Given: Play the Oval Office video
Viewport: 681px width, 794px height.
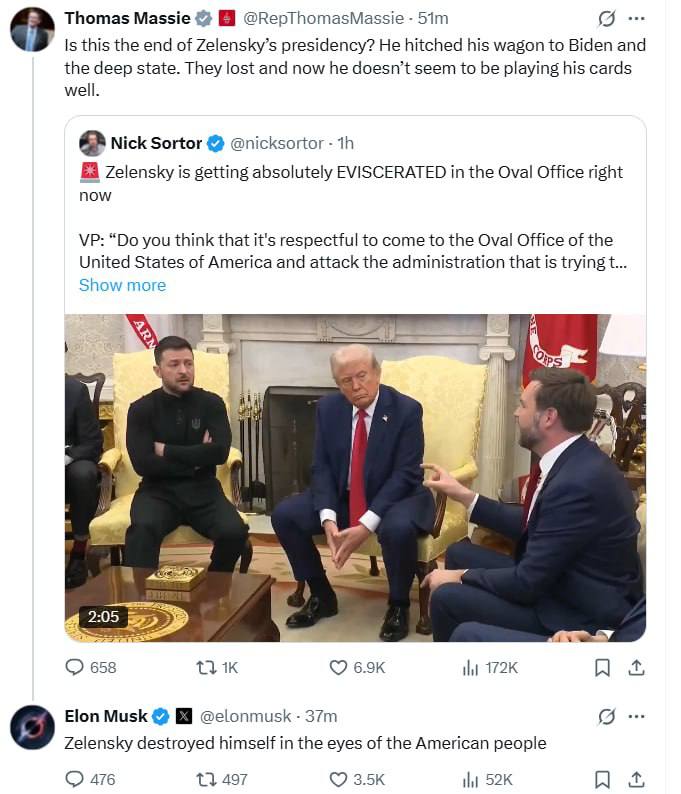Looking at the screenshot, I should click(355, 478).
